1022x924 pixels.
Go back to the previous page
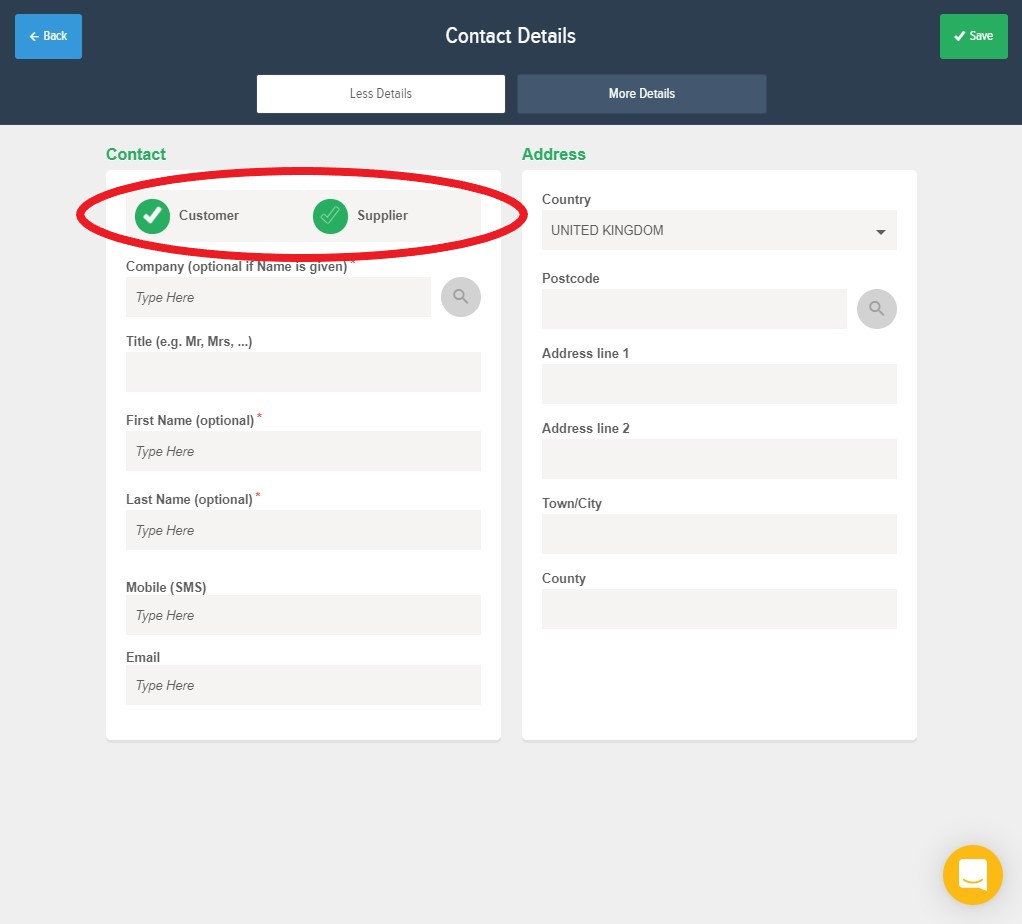pos(48,36)
